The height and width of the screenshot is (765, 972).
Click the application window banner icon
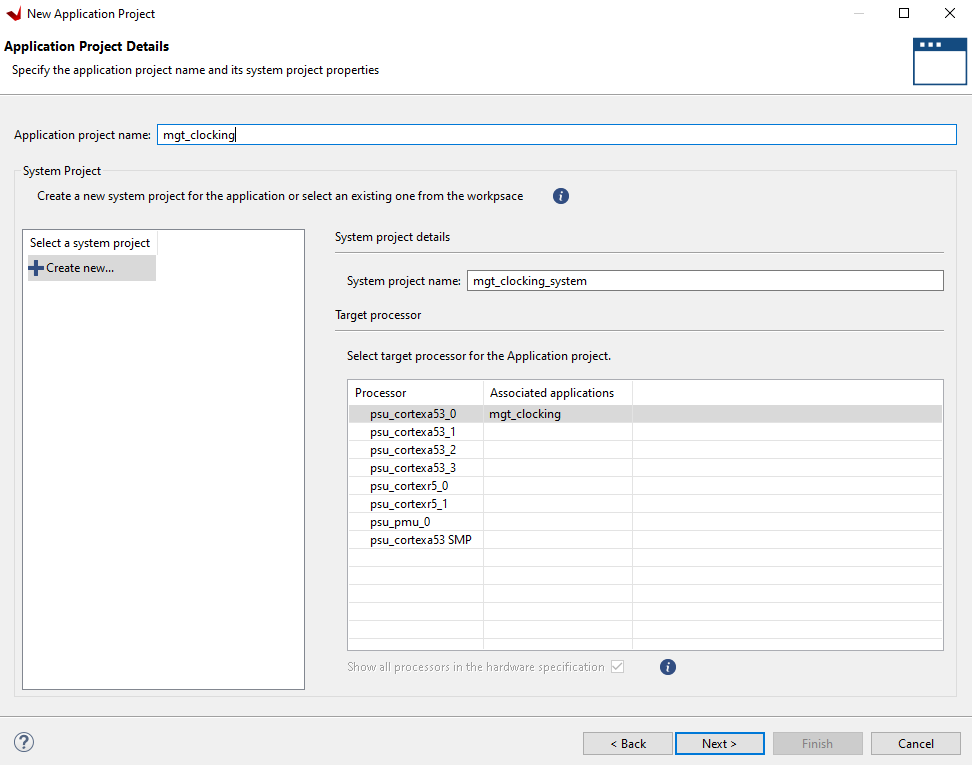(x=939, y=61)
